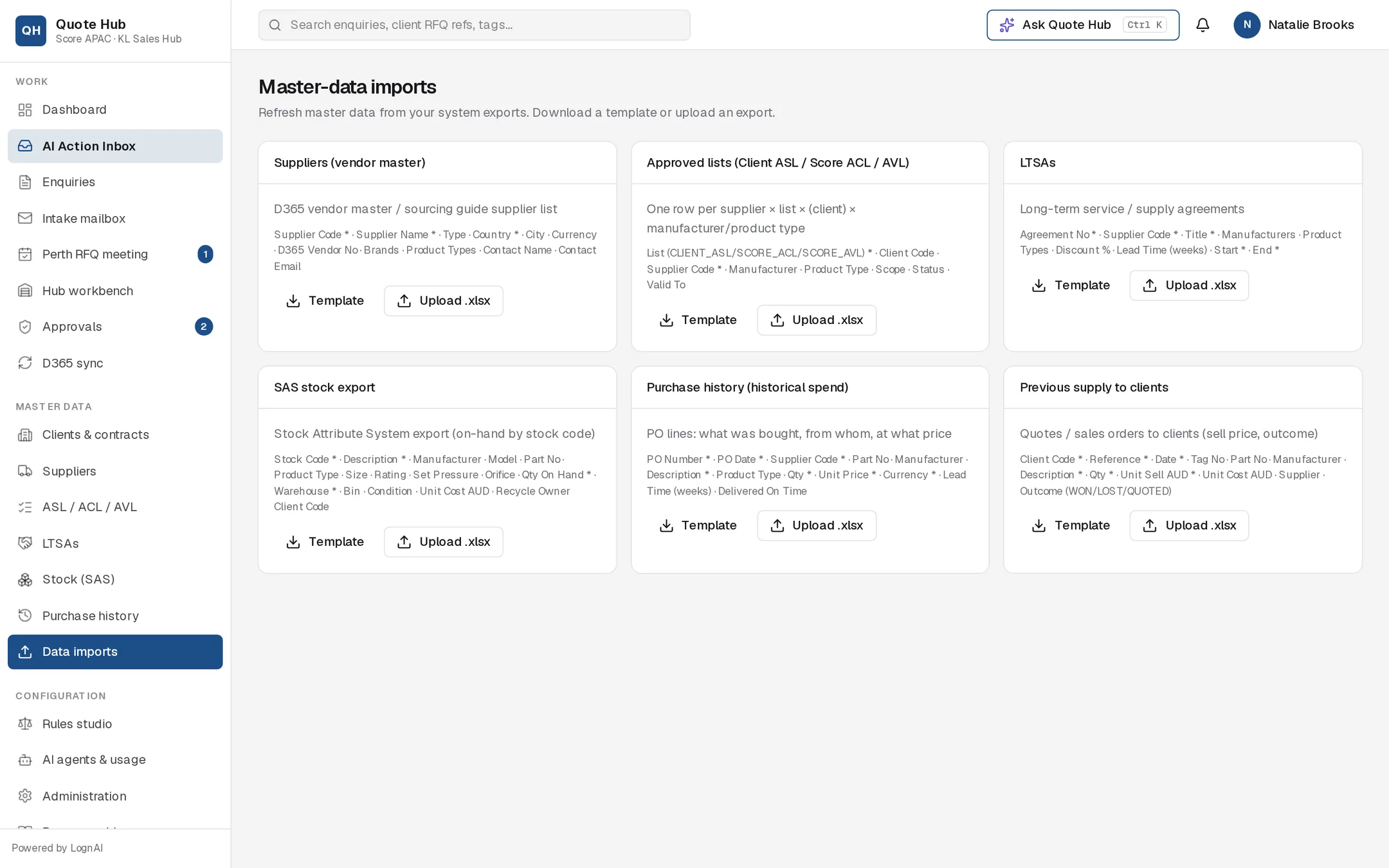Open Rules studio under Configuration
The height and width of the screenshot is (868, 1389).
(x=115, y=723)
